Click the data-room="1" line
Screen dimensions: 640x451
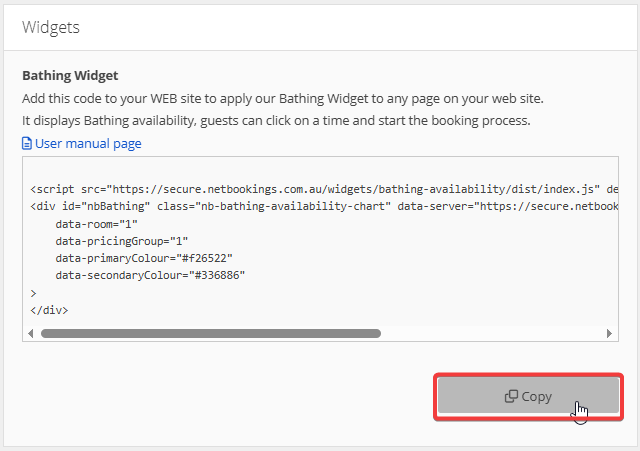tap(97, 224)
